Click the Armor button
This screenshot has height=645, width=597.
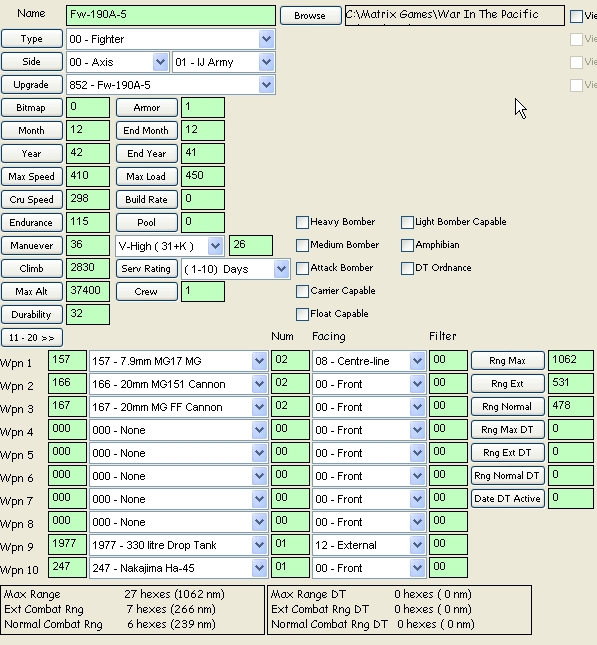click(147, 108)
